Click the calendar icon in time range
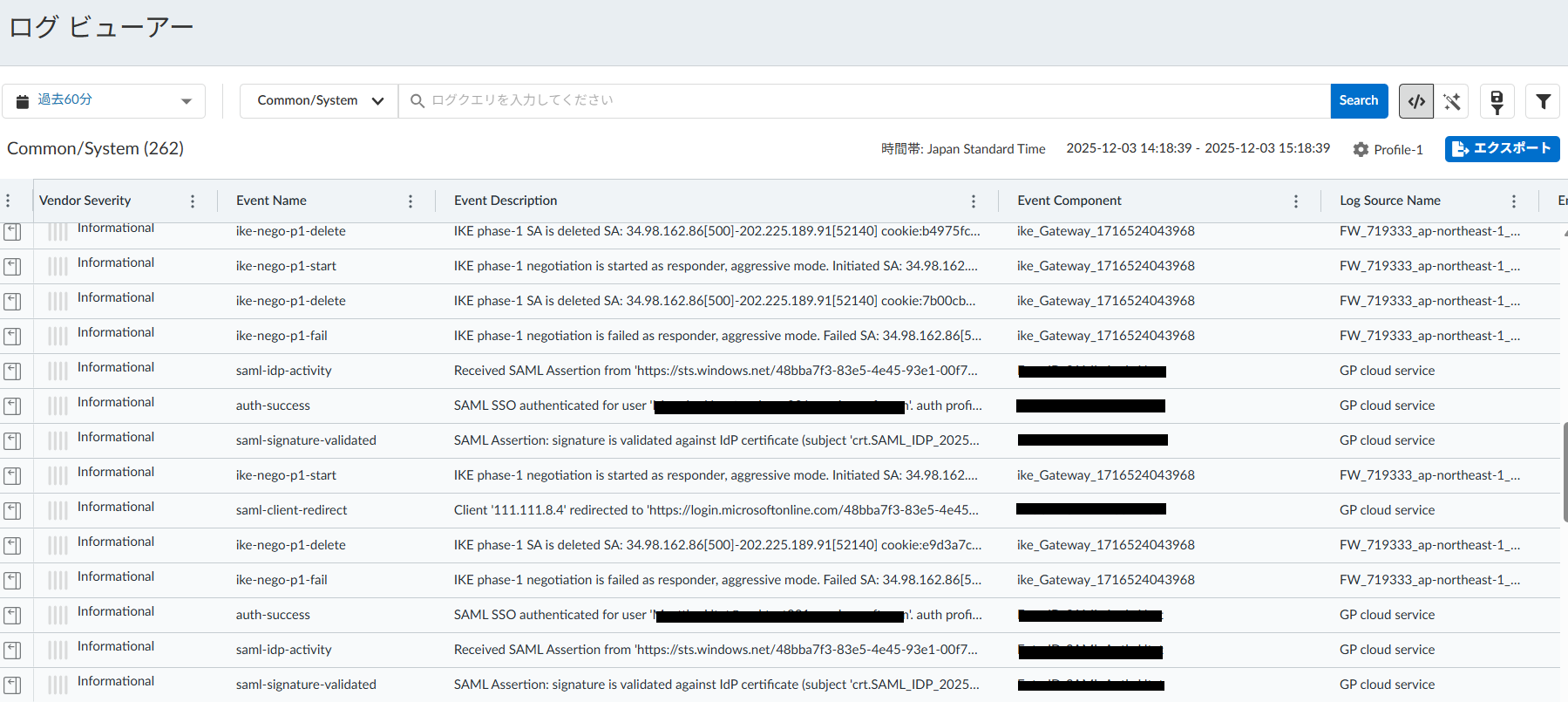The width and height of the screenshot is (1568, 702). pos(23,101)
